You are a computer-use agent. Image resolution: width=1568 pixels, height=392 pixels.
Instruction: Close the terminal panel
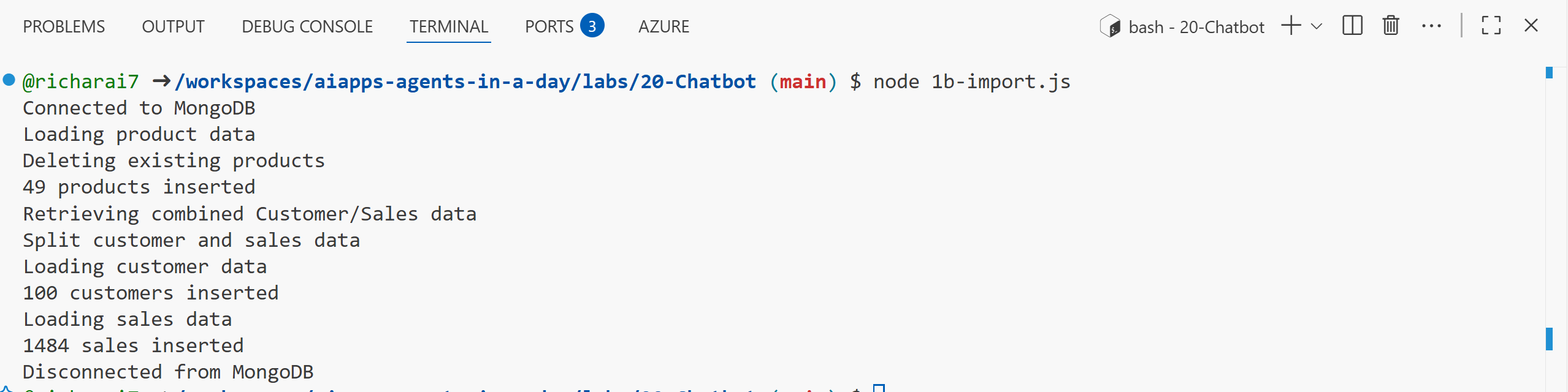[1531, 26]
